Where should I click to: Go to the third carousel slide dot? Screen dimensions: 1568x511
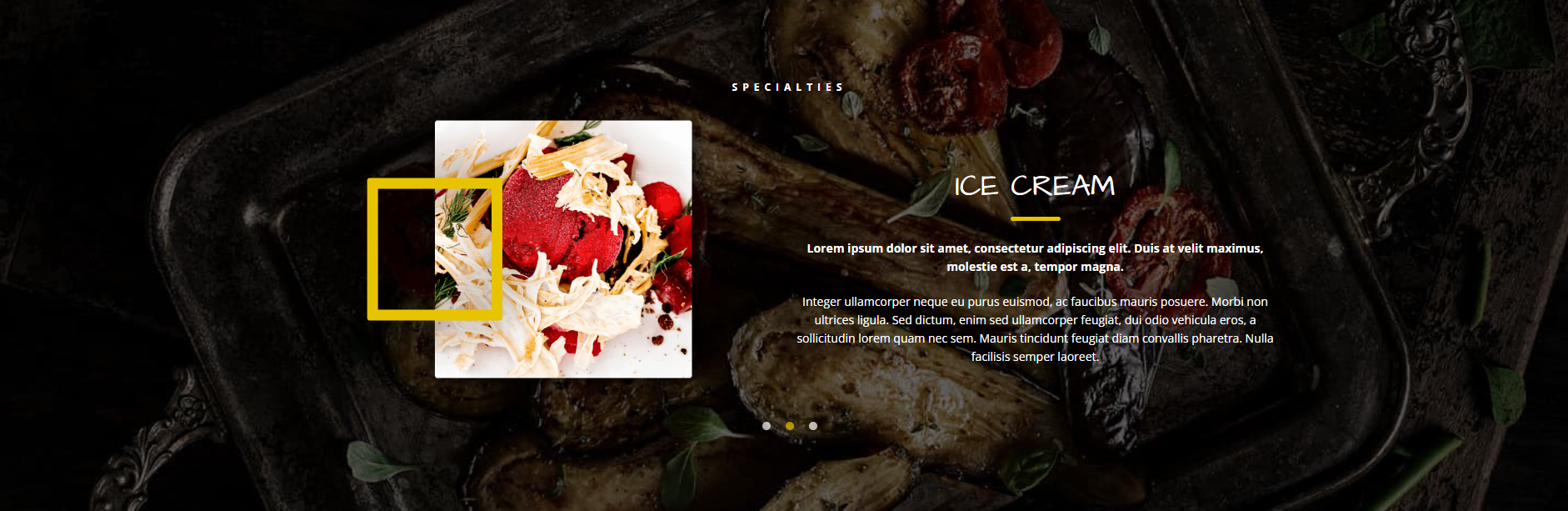[x=813, y=426]
